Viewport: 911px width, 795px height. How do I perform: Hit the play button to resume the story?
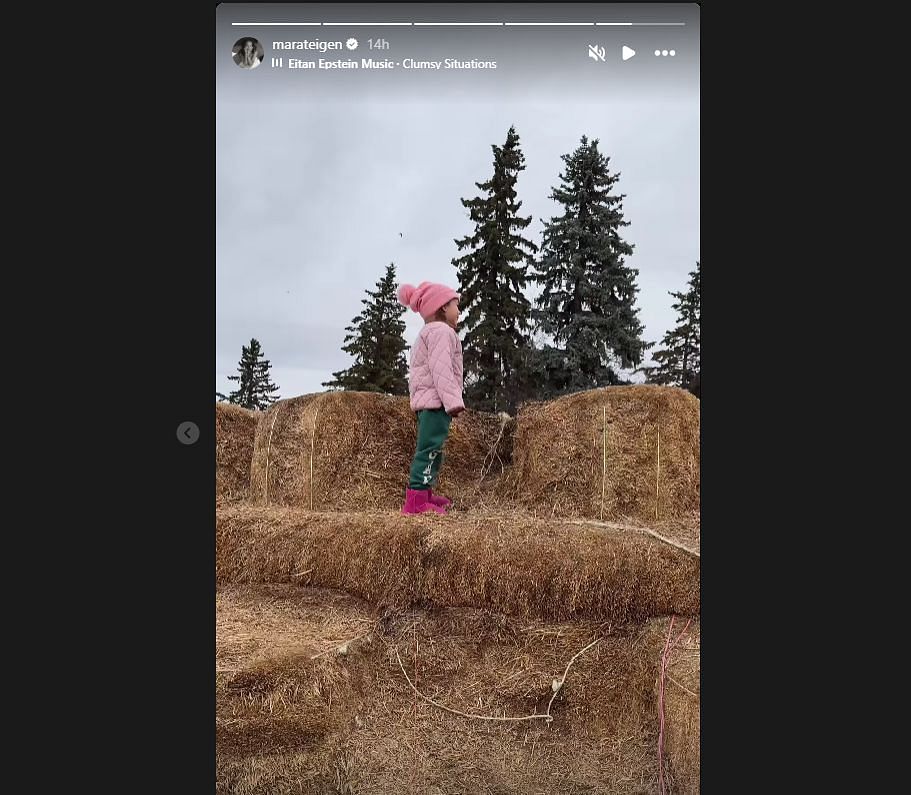coord(629,53)
